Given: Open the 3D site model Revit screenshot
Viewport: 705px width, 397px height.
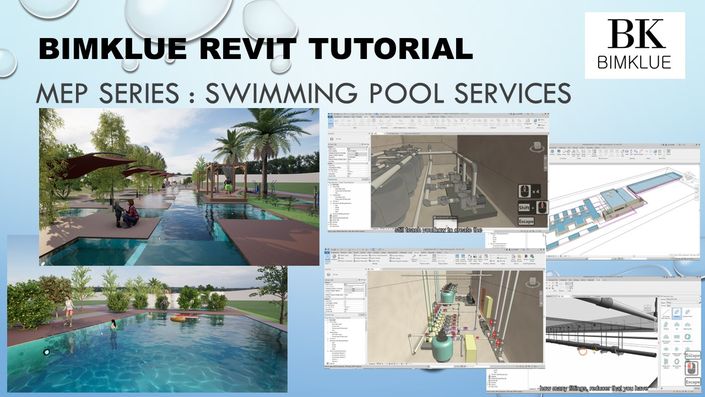Looking at the screenshot, I should click(x=625, y=201).
